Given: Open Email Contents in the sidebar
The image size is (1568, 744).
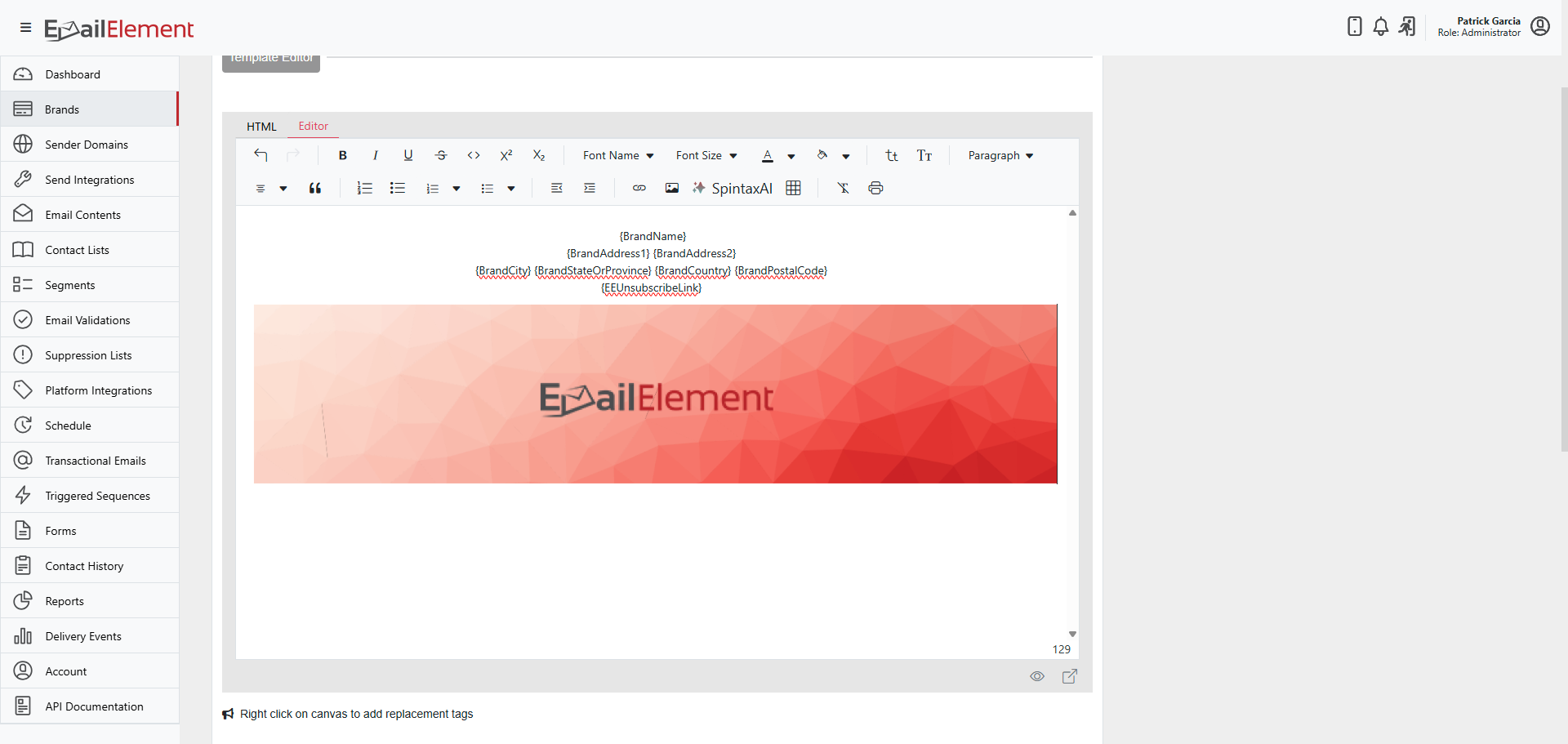Looking at the screenshot, I should click(90, 215).
